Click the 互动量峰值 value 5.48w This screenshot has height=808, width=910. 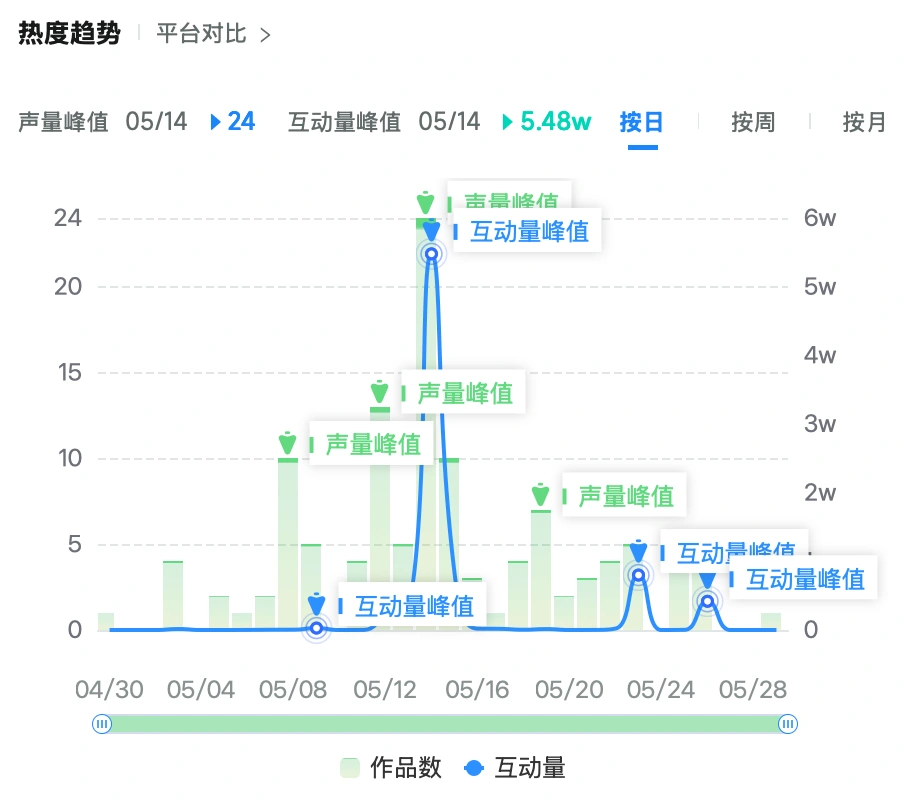click(x=555, y=121)
